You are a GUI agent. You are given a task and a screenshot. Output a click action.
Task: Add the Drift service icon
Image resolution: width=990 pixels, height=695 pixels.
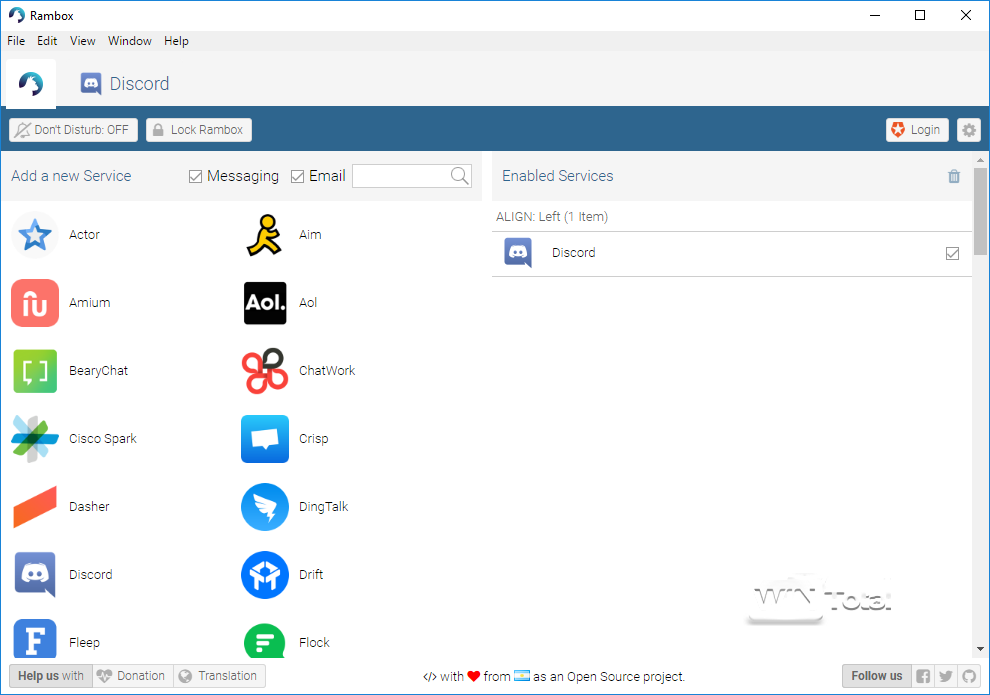tap(265, 574)
